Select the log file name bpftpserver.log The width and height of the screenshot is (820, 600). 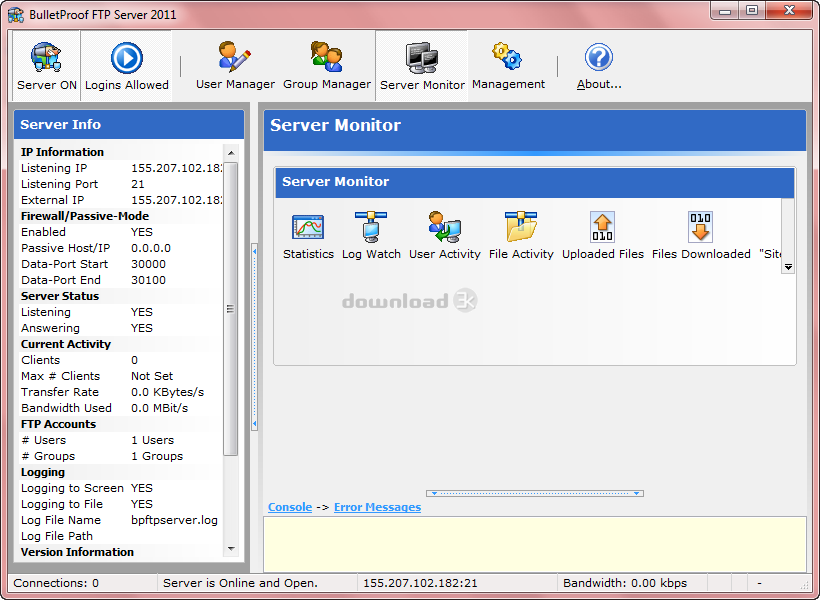174,520
